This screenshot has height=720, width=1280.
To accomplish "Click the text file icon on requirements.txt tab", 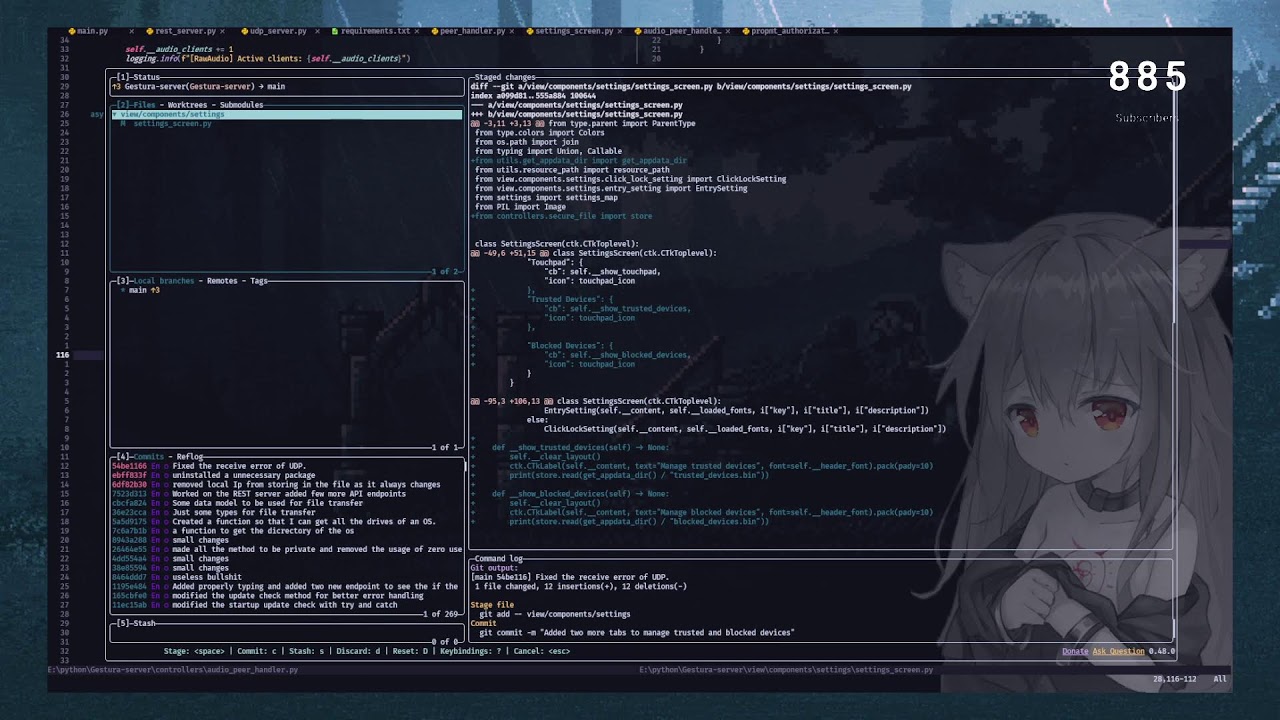I will [335, 31].
